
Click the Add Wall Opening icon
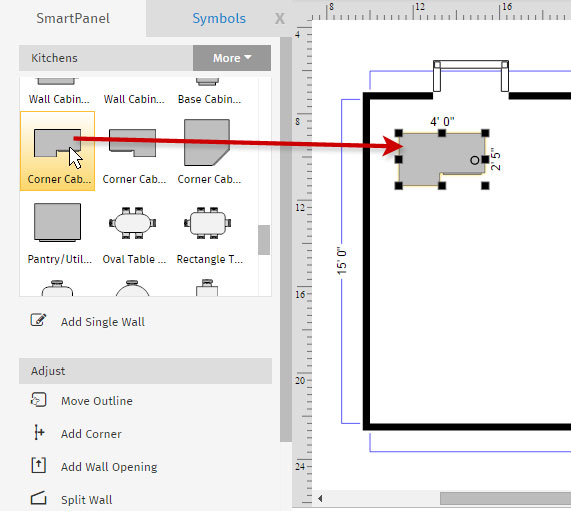38,465
